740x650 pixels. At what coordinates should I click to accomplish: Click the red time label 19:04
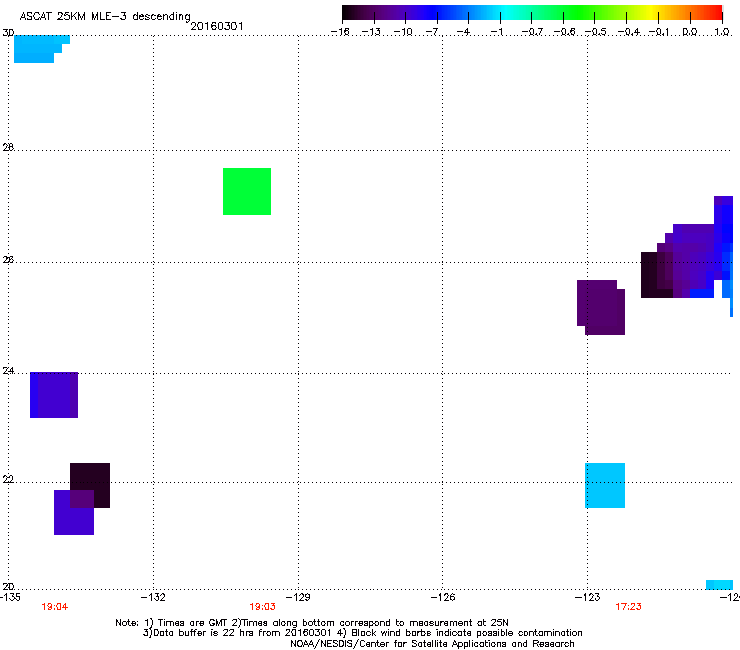pos(55,607)
